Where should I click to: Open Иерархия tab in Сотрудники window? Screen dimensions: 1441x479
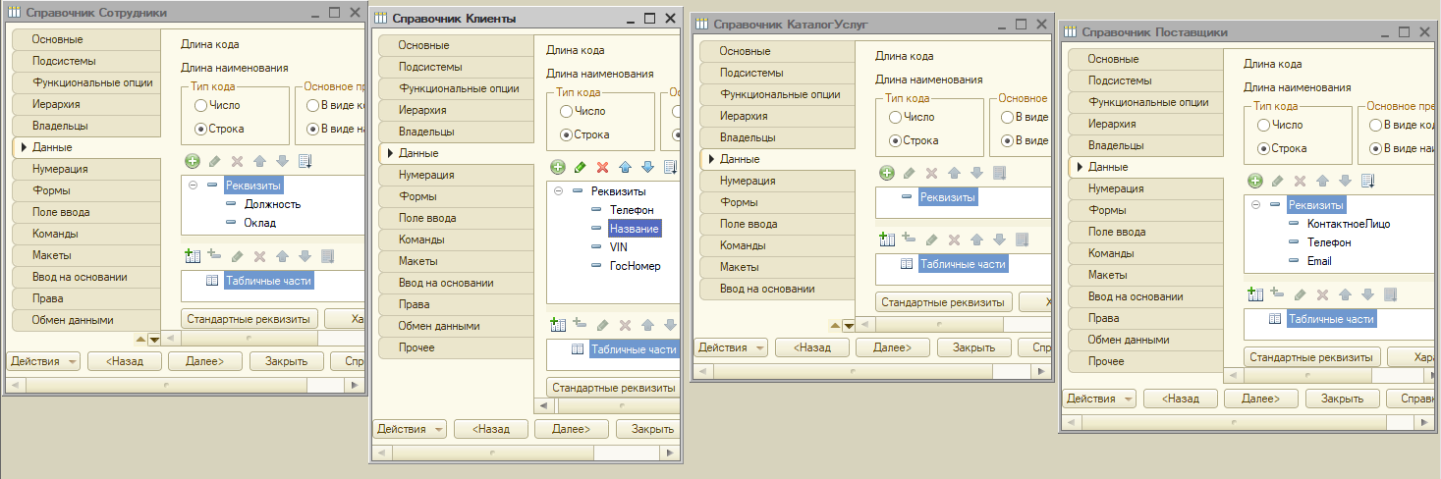[x=87, y=104]
